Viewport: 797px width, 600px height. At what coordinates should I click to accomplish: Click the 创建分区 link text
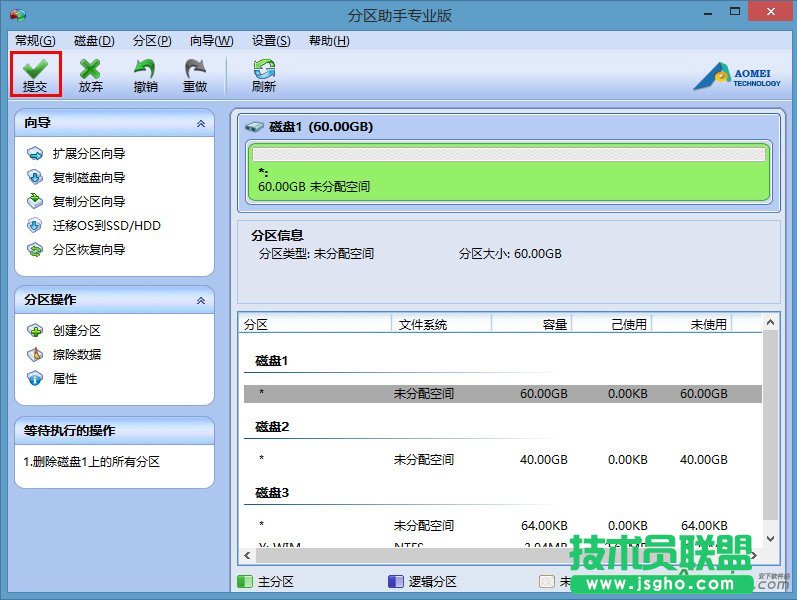77,331
